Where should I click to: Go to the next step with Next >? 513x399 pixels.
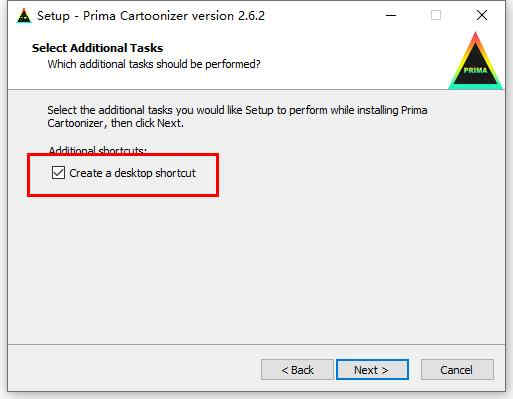click(372, 369)
